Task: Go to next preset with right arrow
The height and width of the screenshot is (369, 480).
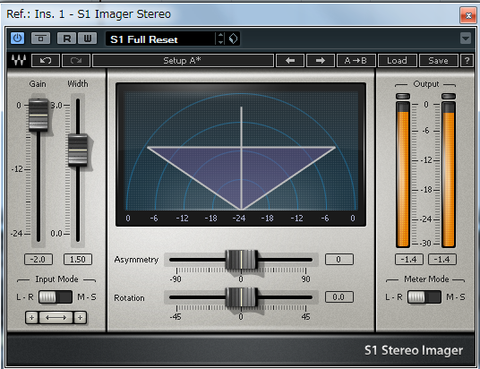Action: [x=320, y=61]
